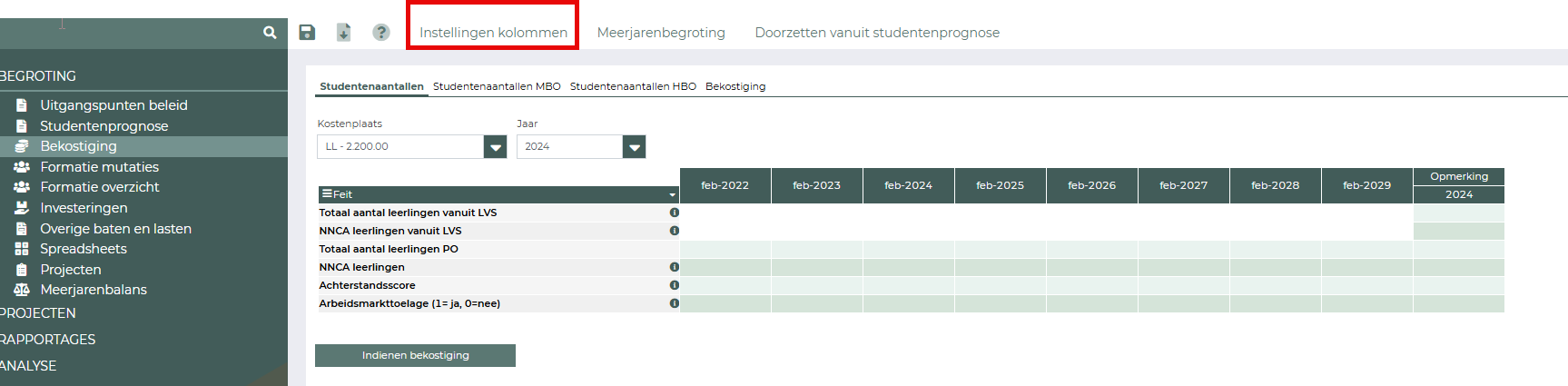Image resolution: width=1568 pixels, height=386 pixels.
Task: Open the Kostenplaats dropdown
Action: 495,147
